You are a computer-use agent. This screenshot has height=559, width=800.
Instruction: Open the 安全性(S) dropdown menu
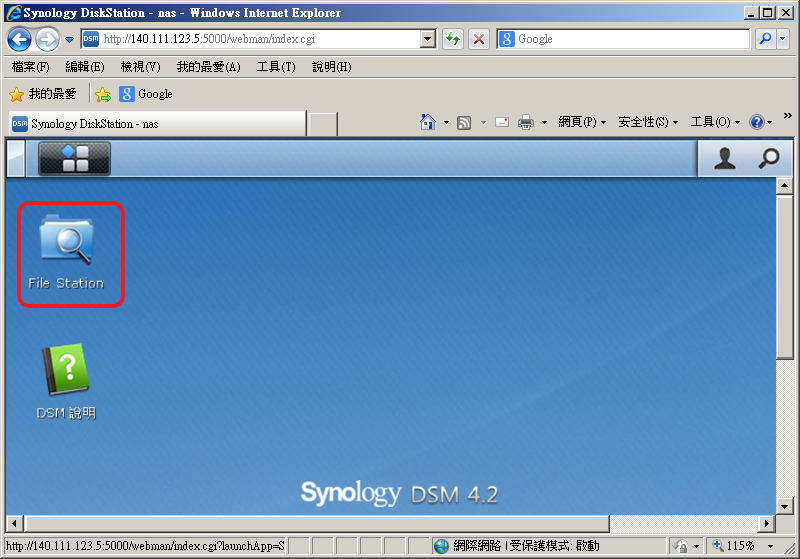[x=648, y=122]
